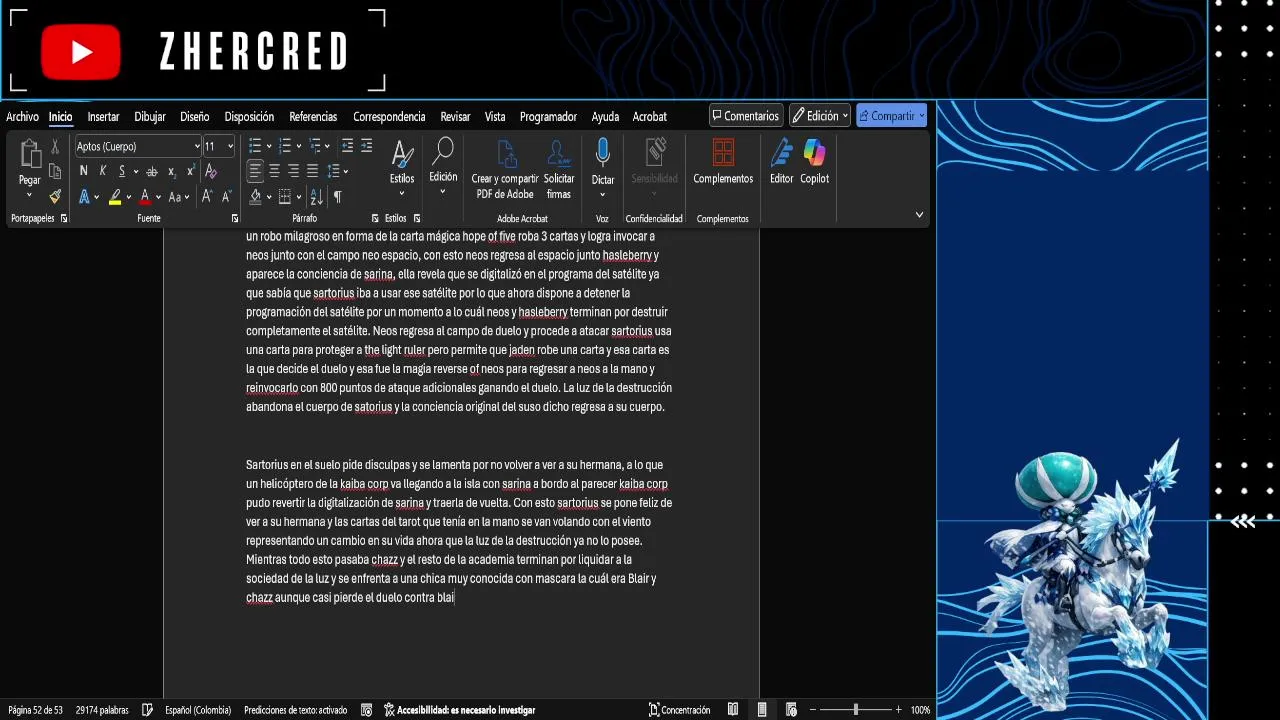Decrease font size with A-down icon

point(226,197)
